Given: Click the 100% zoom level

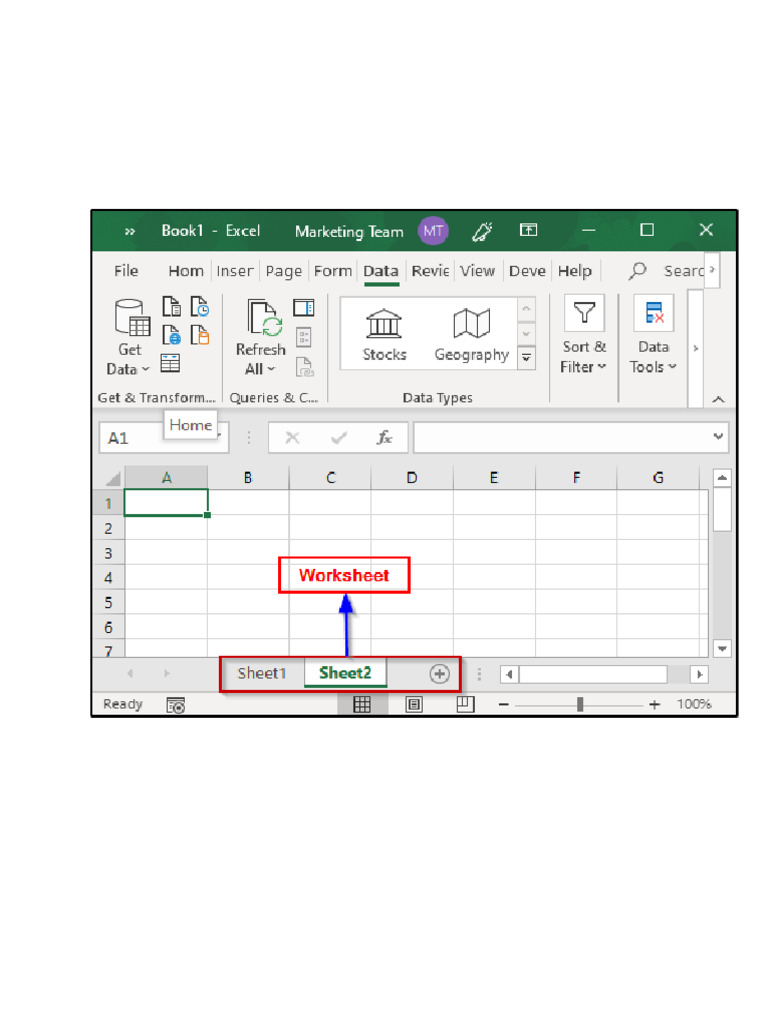Looking at the screenshot, I should [694, 704].
